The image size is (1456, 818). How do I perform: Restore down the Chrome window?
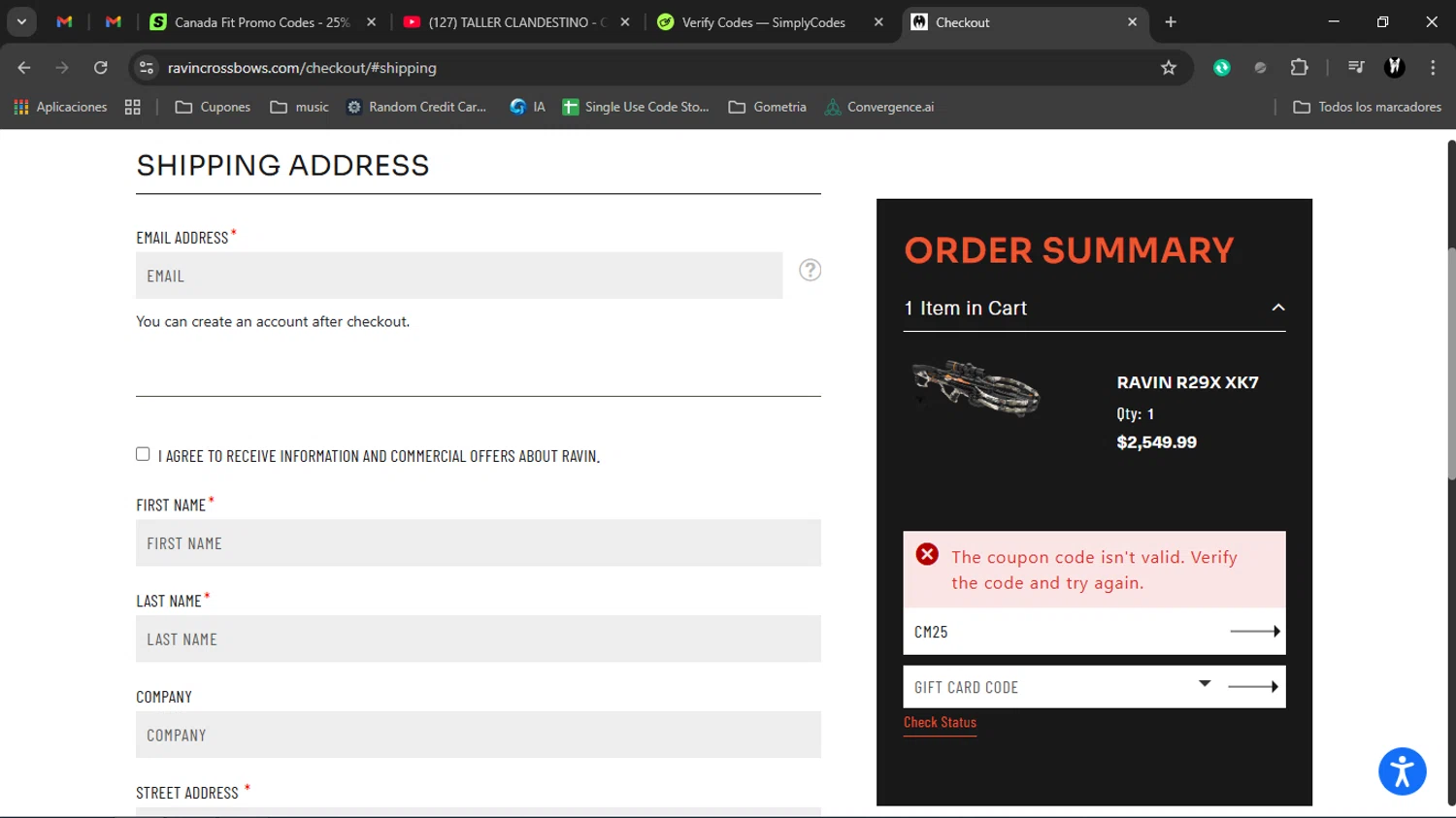(x=1382, y=21)
